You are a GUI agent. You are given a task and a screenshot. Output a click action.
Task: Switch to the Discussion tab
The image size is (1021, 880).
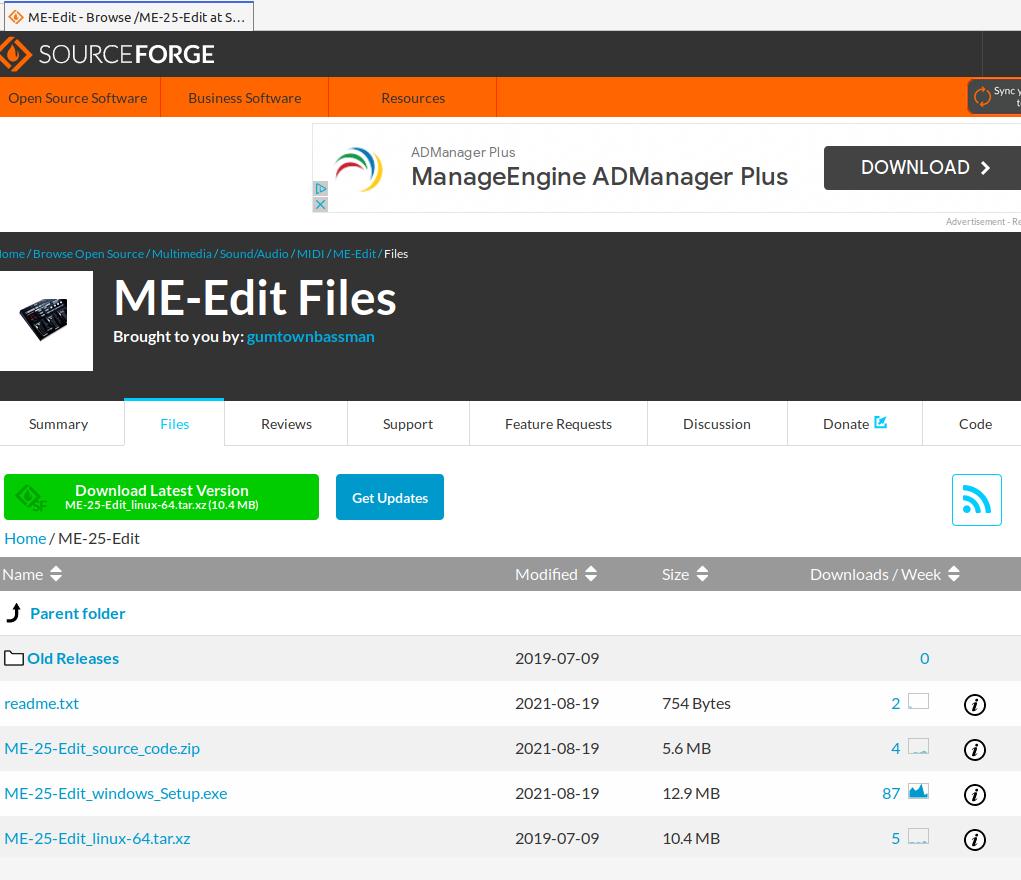[717, 424]
